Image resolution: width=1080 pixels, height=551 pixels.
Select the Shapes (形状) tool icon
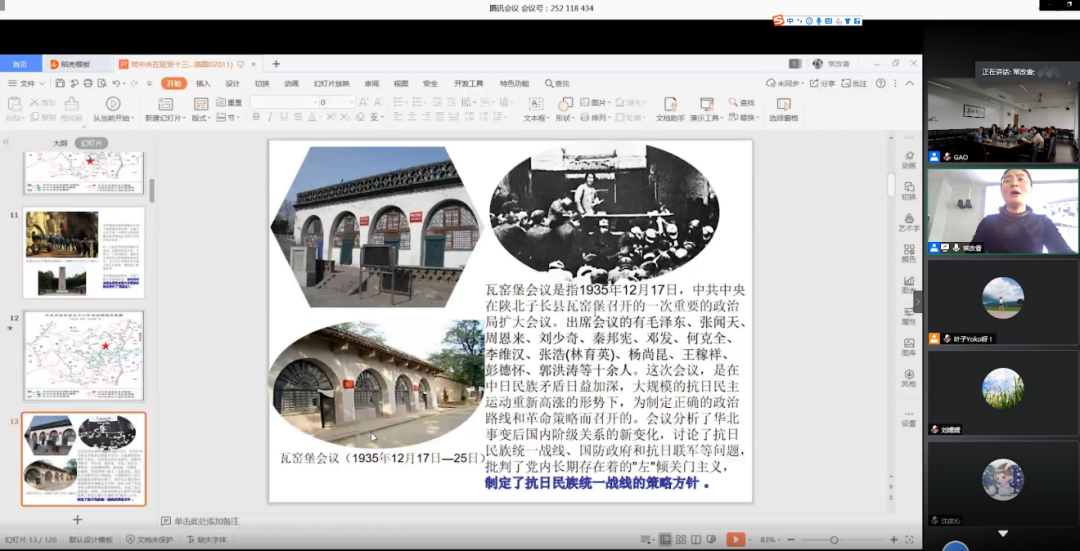[x=565, y=104]
